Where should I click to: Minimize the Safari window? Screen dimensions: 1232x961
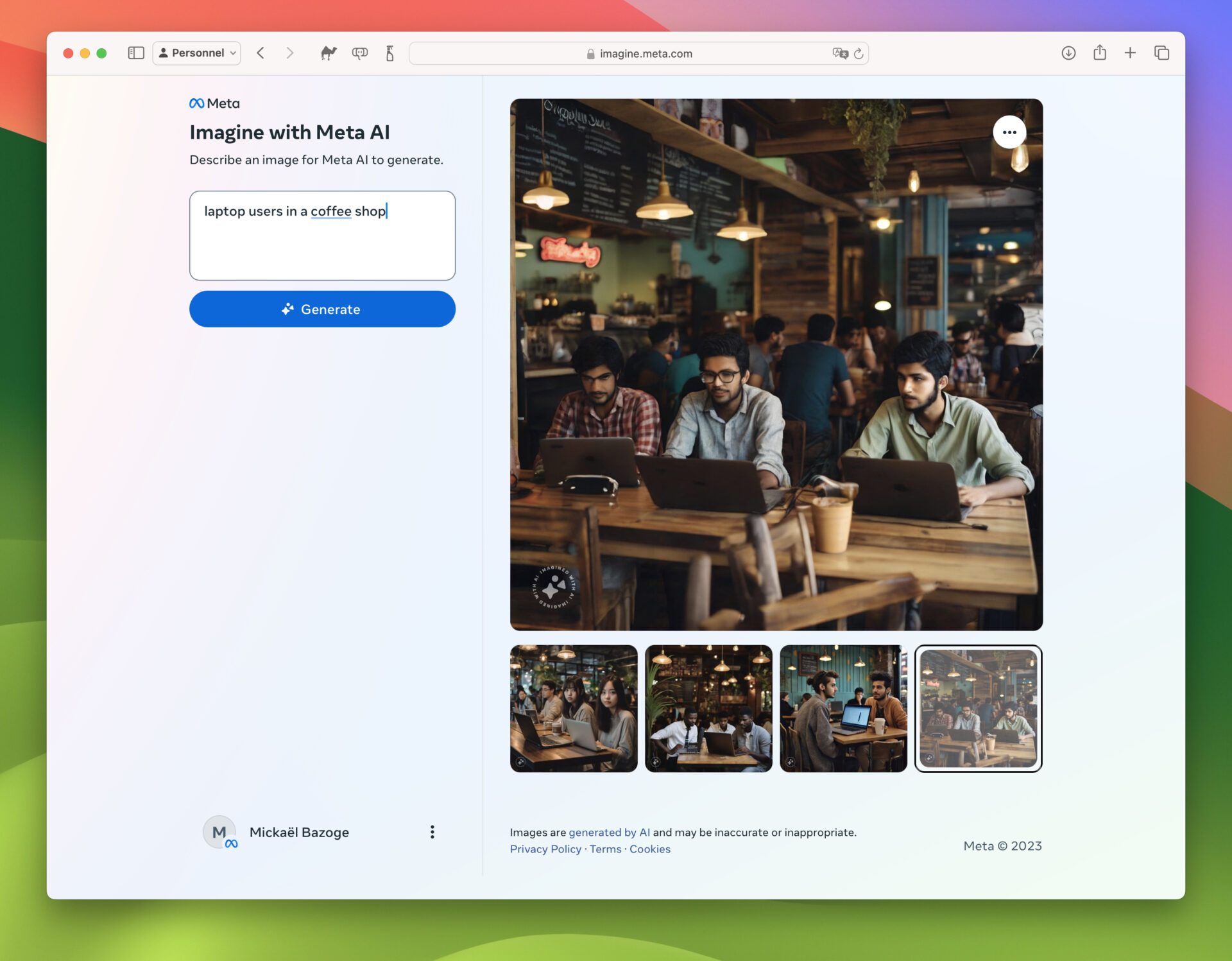pyautogui.click(x=85, y=53)
